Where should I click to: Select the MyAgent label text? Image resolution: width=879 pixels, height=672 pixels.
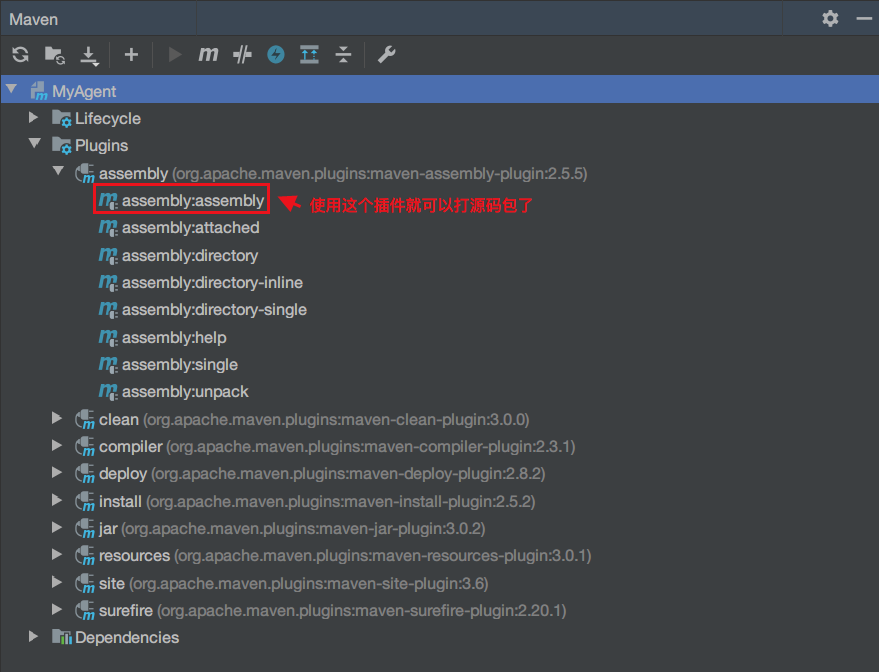(84, 91)
